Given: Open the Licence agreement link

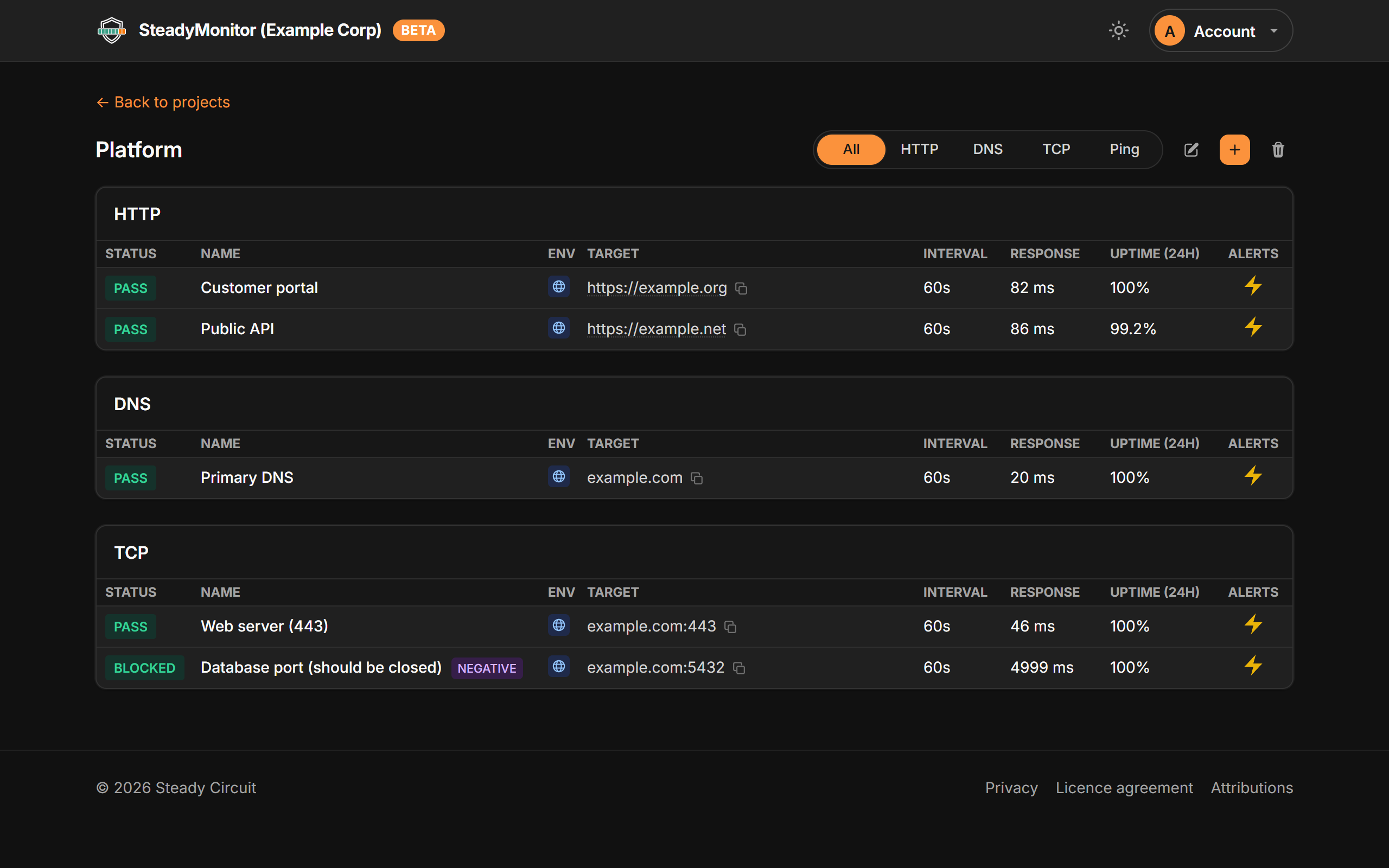Looking at the screenshot, I should 1124,788.
